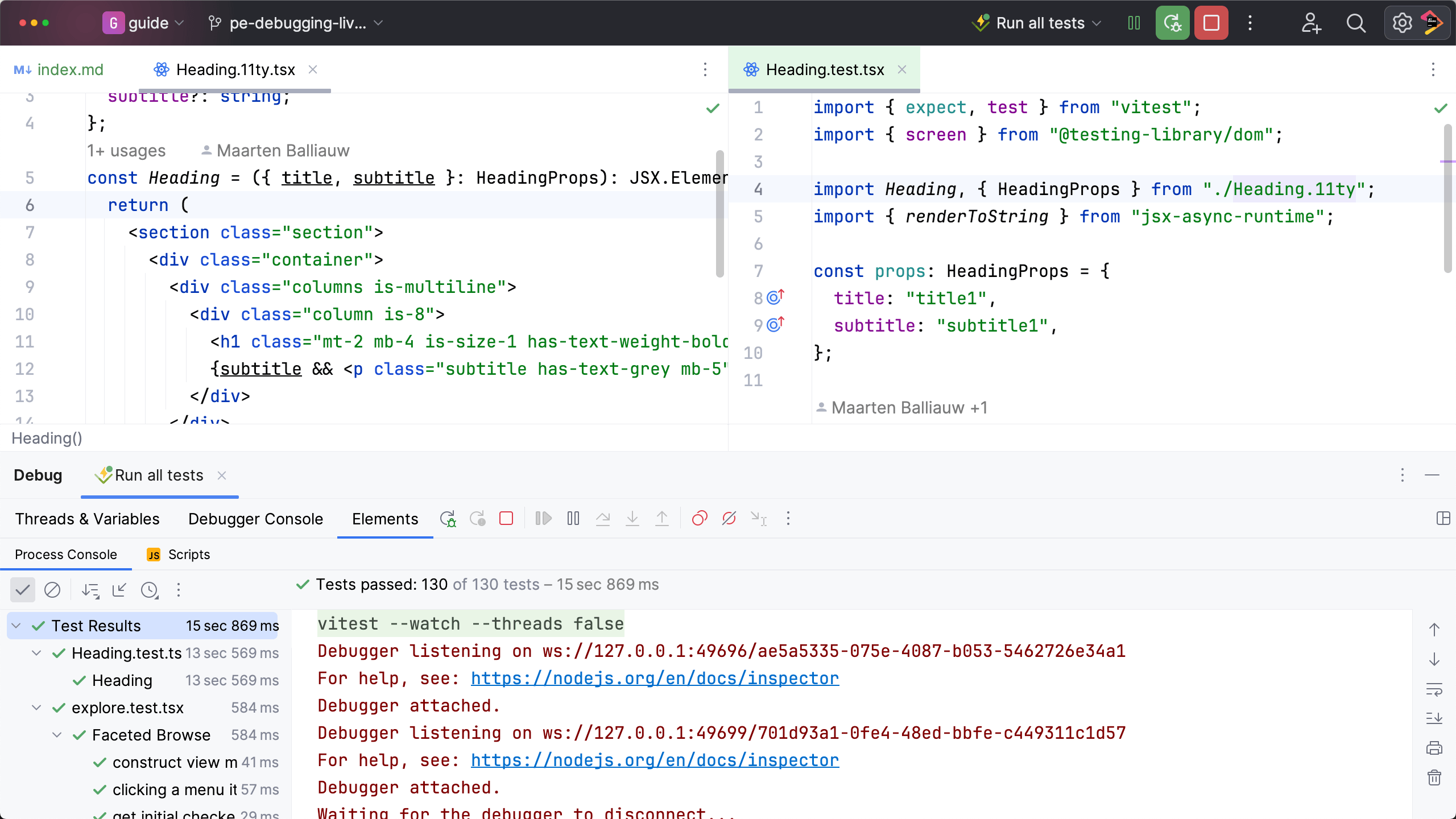Expand the guide project name dropdown
This screenshot has height=819, width=1456.
point(180,23)
